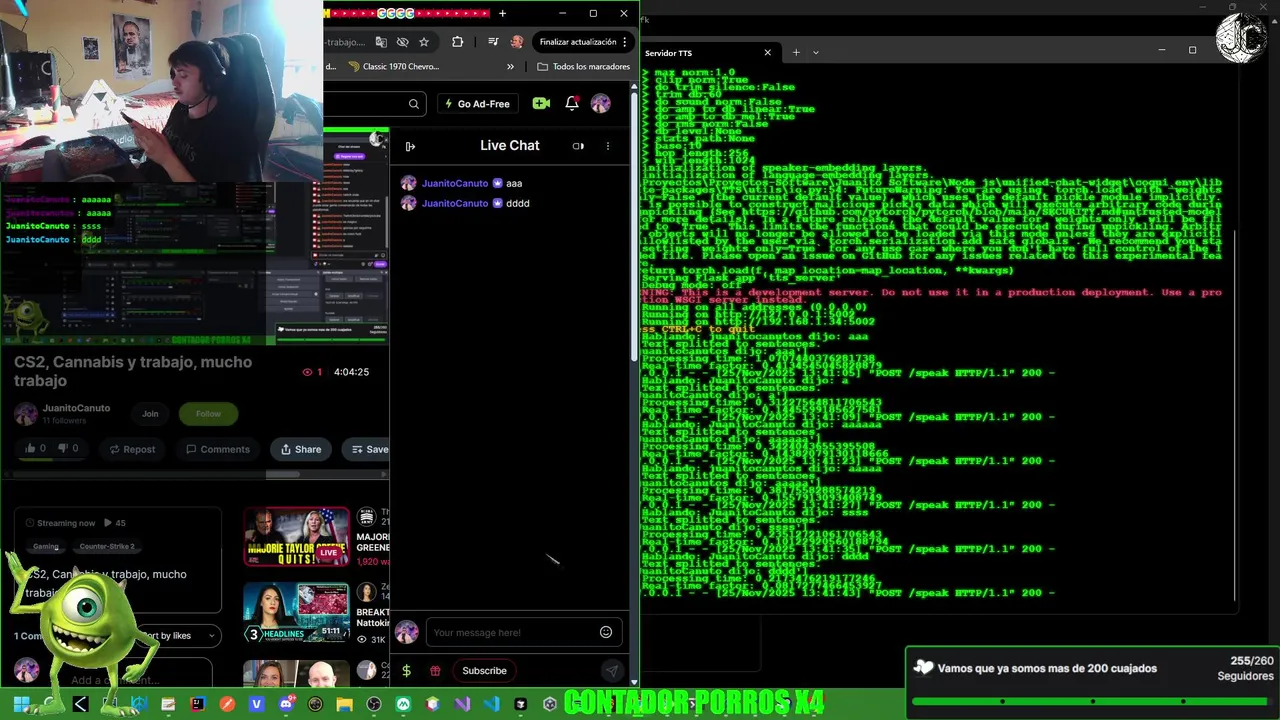Open the Chrome profile avatar
The width and height of the screenshot is (1280, 720).
517,42
